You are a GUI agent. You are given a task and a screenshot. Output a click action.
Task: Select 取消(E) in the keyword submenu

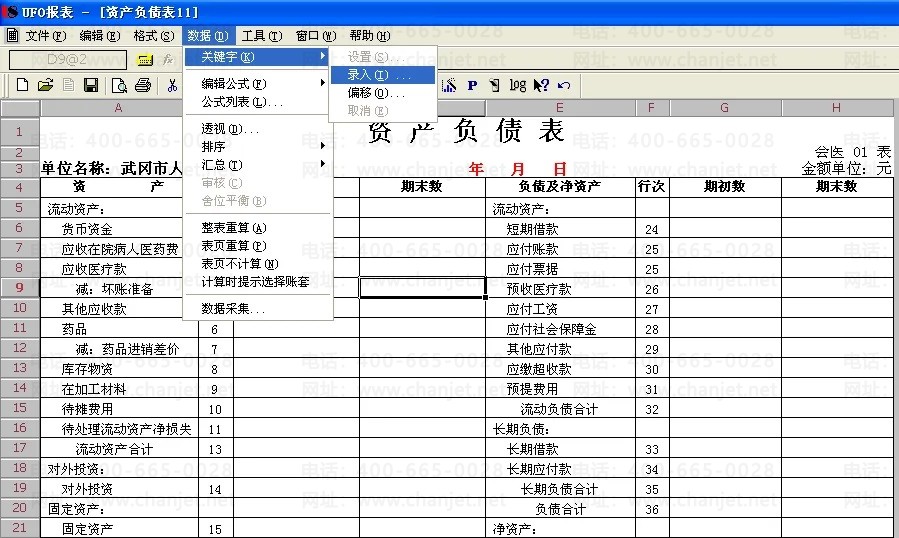tap(382, 110)
